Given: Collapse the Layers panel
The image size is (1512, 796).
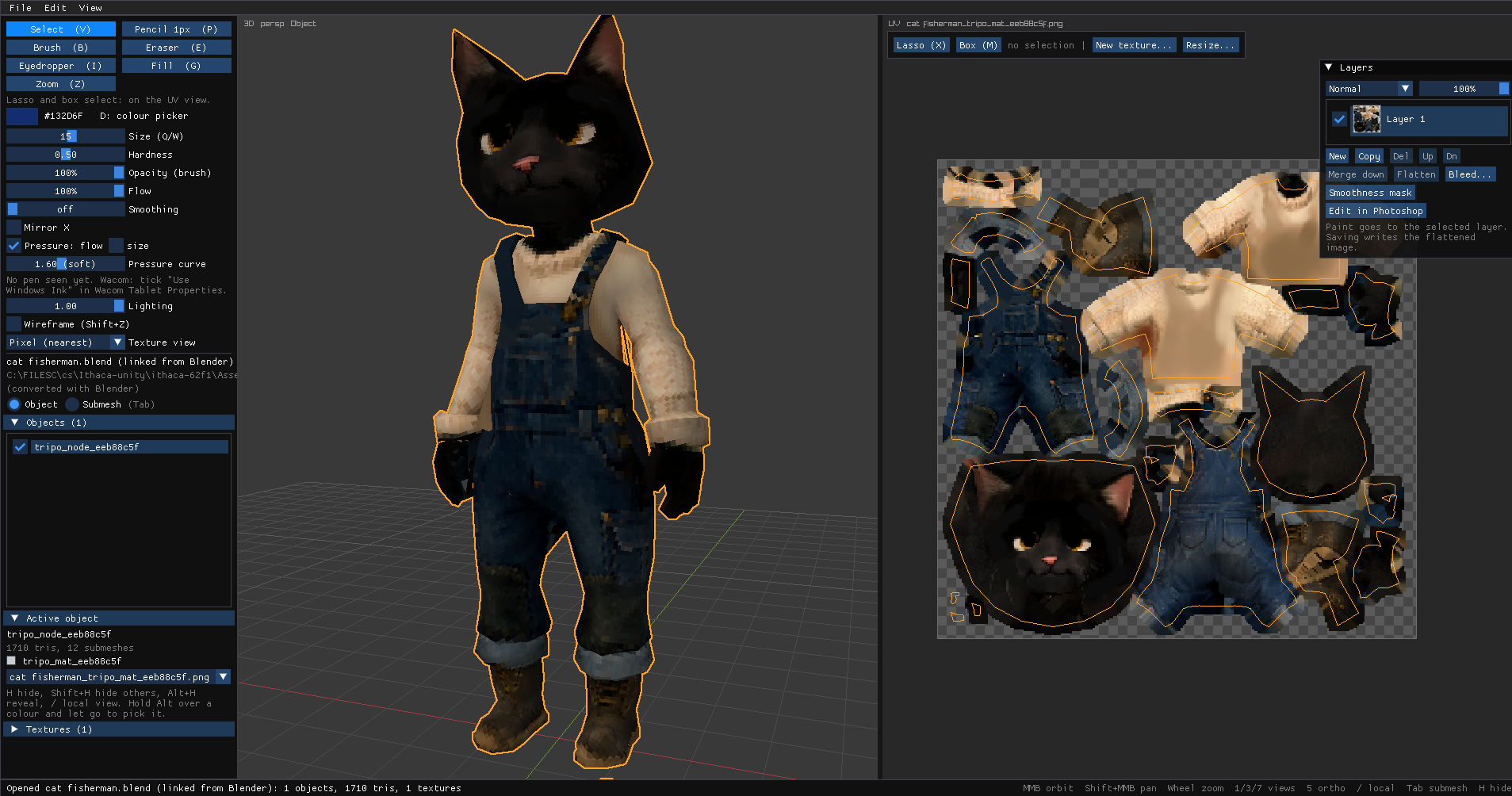Looking at the screenshot, I should pyautogui.click(x=1329, y=67).
